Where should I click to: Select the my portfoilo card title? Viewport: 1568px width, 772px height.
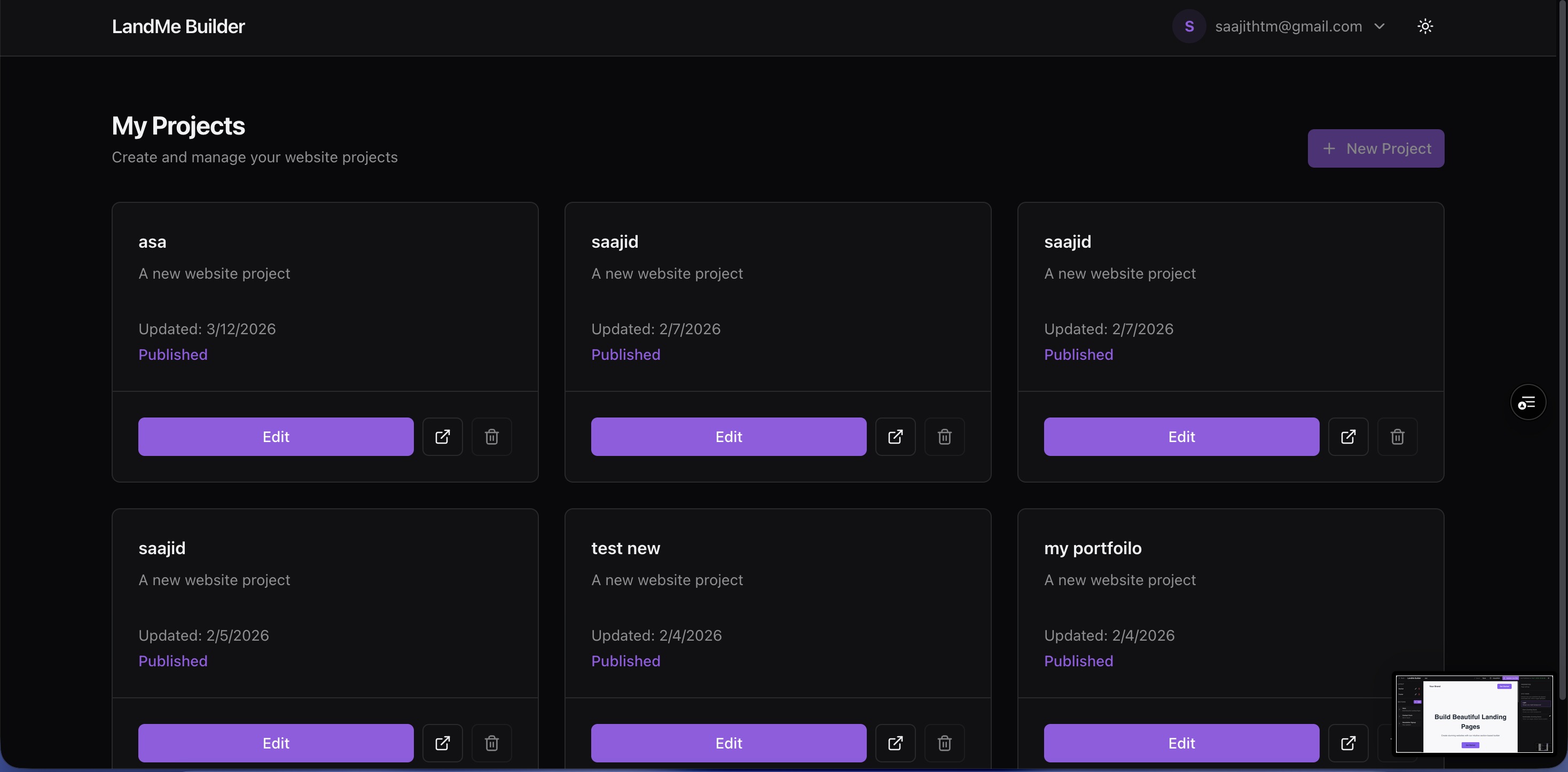click(1093, 548)
